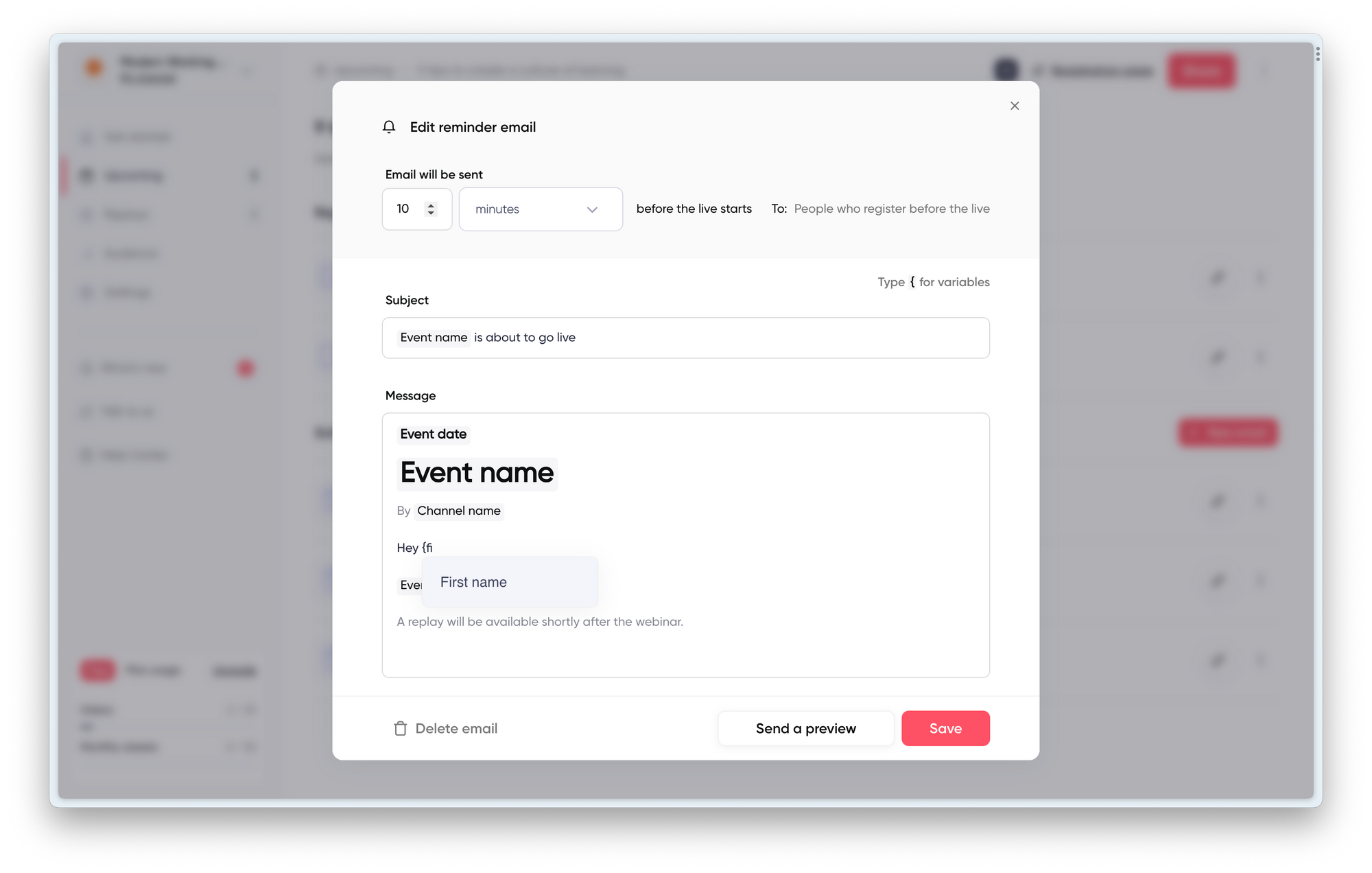Select the First name variable suggestion

point(509,581)
